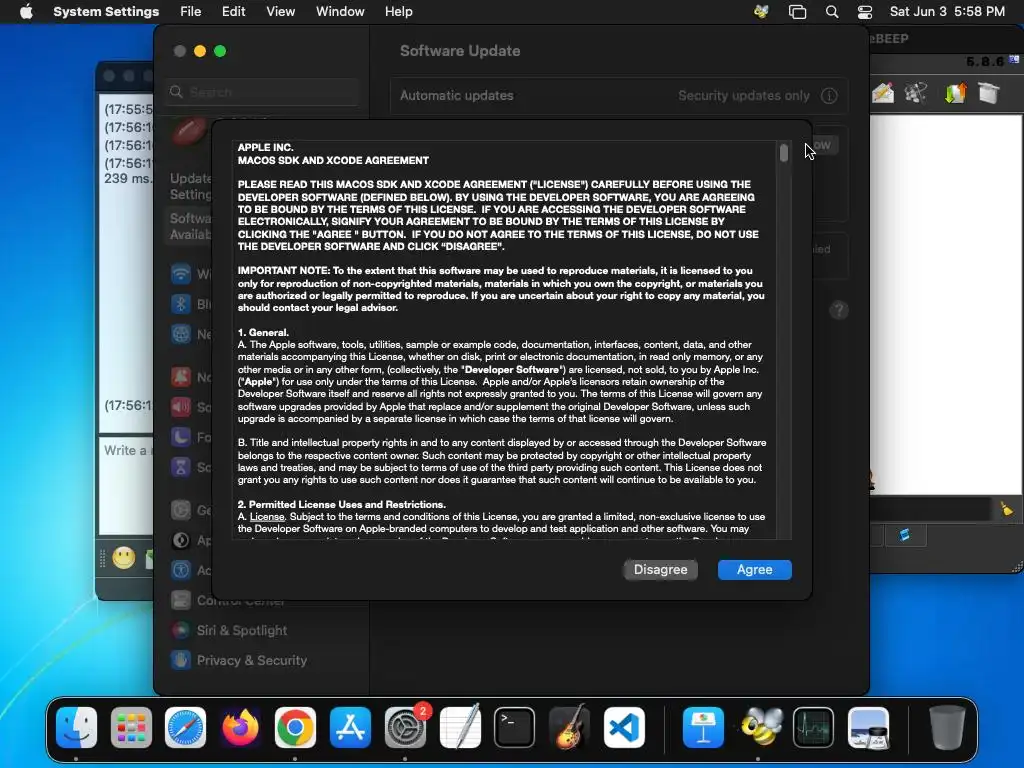The width and height of the screenshot is (1024, 768).
Task: Open GarageBand from the Dock
Action: [569, 727]
